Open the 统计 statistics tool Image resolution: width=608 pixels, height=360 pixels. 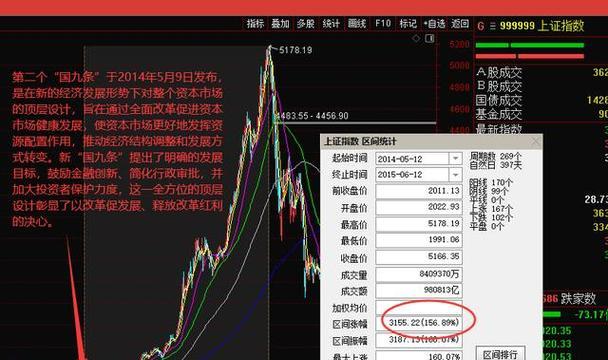point(331,24)
